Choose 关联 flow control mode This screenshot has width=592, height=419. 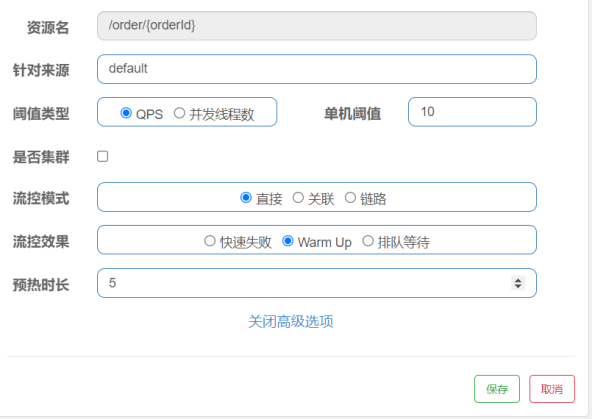pyautogui.click(x=298, y=197)
